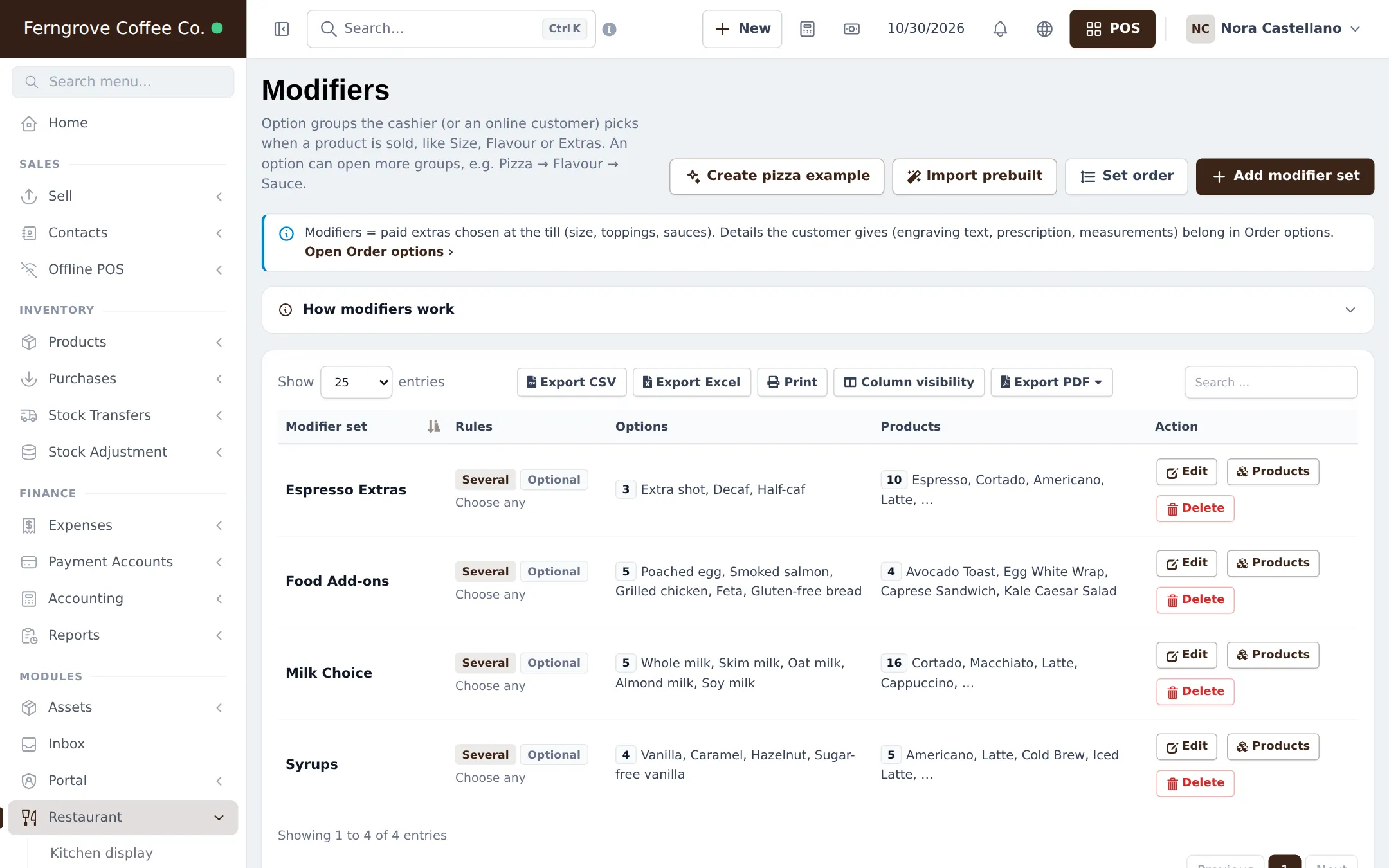Expand the Reports menu
Screen dimensions: 1389x868
tap(122, 635)
